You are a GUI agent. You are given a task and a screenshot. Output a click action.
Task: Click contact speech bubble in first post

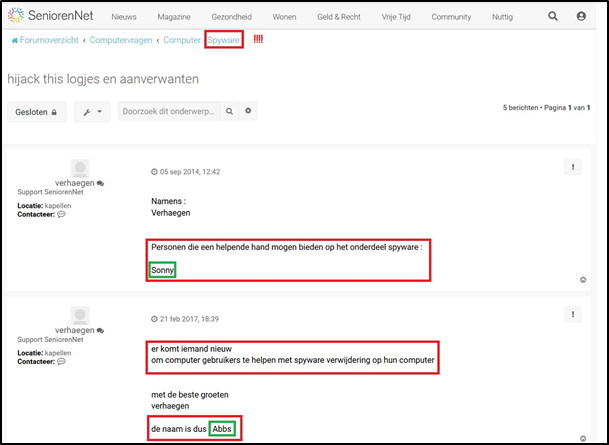61,214
